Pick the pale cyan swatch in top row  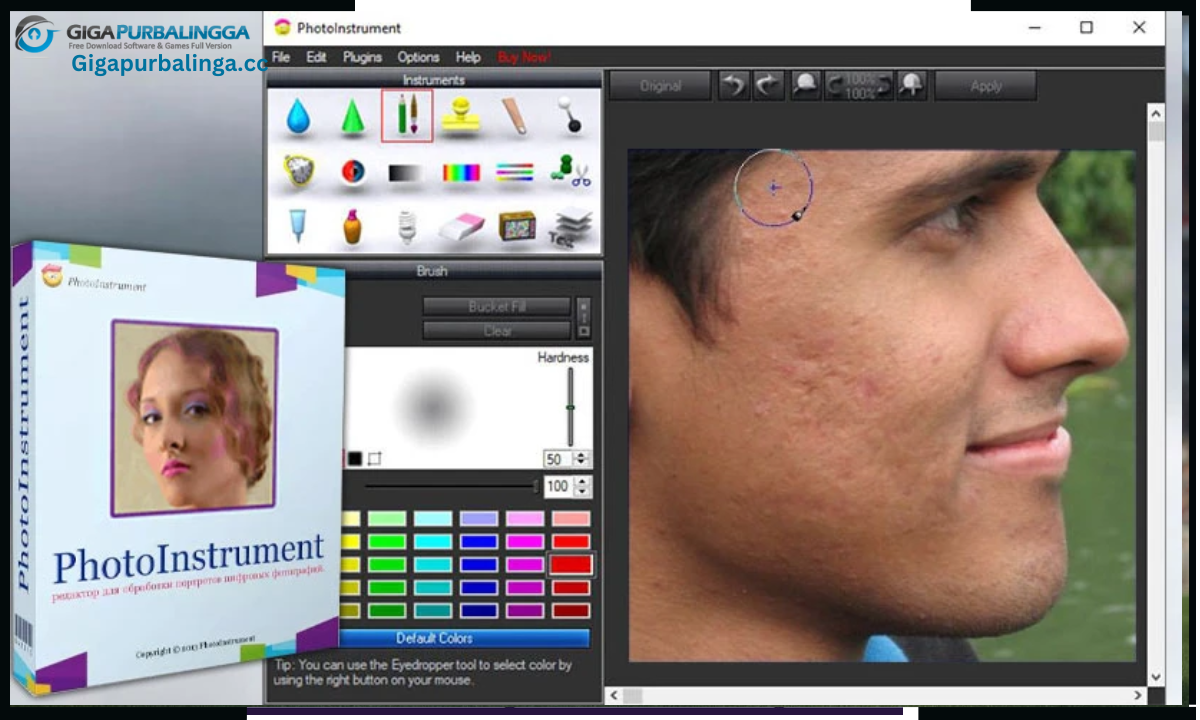[x=433, y=518]
